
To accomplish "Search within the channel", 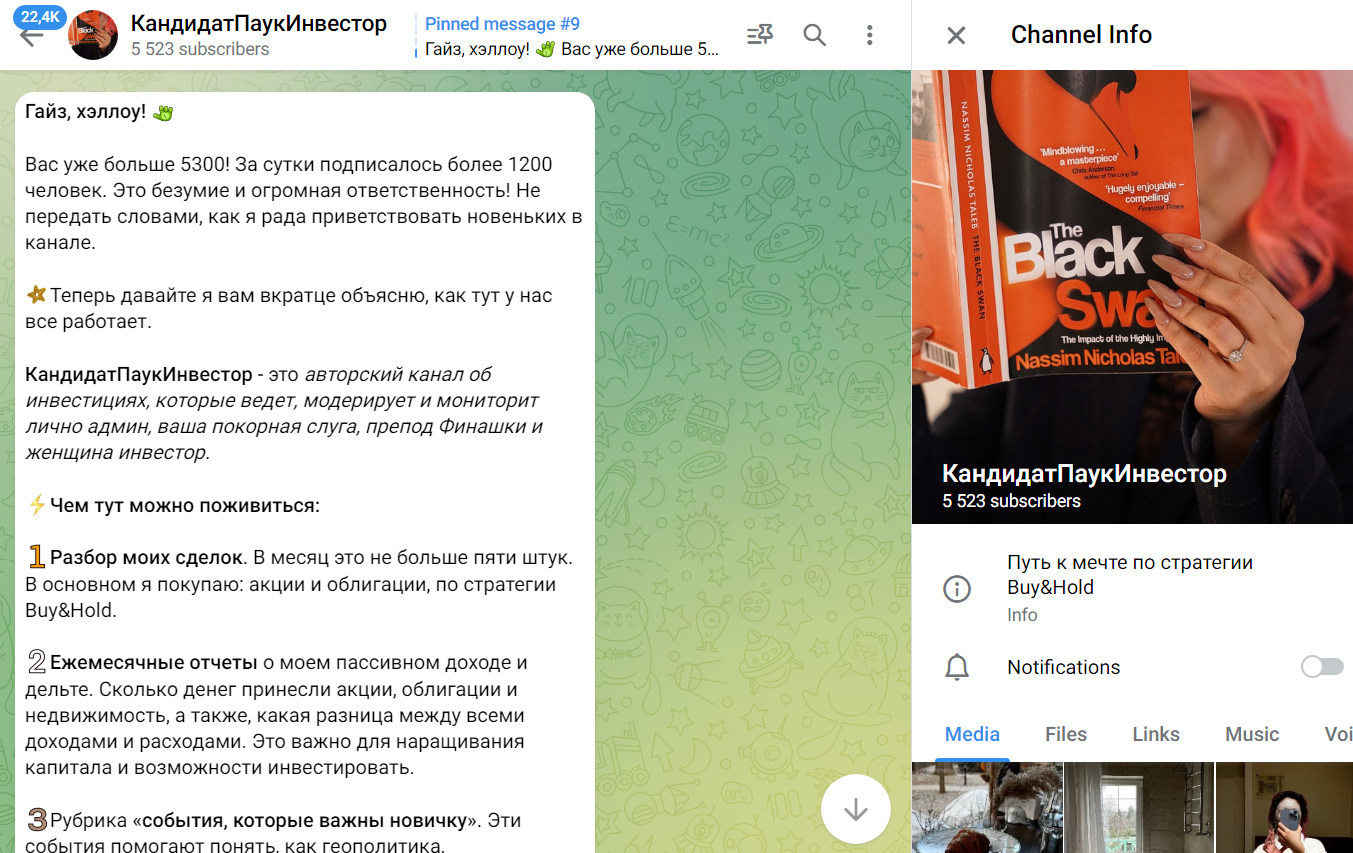I will 815,35.
